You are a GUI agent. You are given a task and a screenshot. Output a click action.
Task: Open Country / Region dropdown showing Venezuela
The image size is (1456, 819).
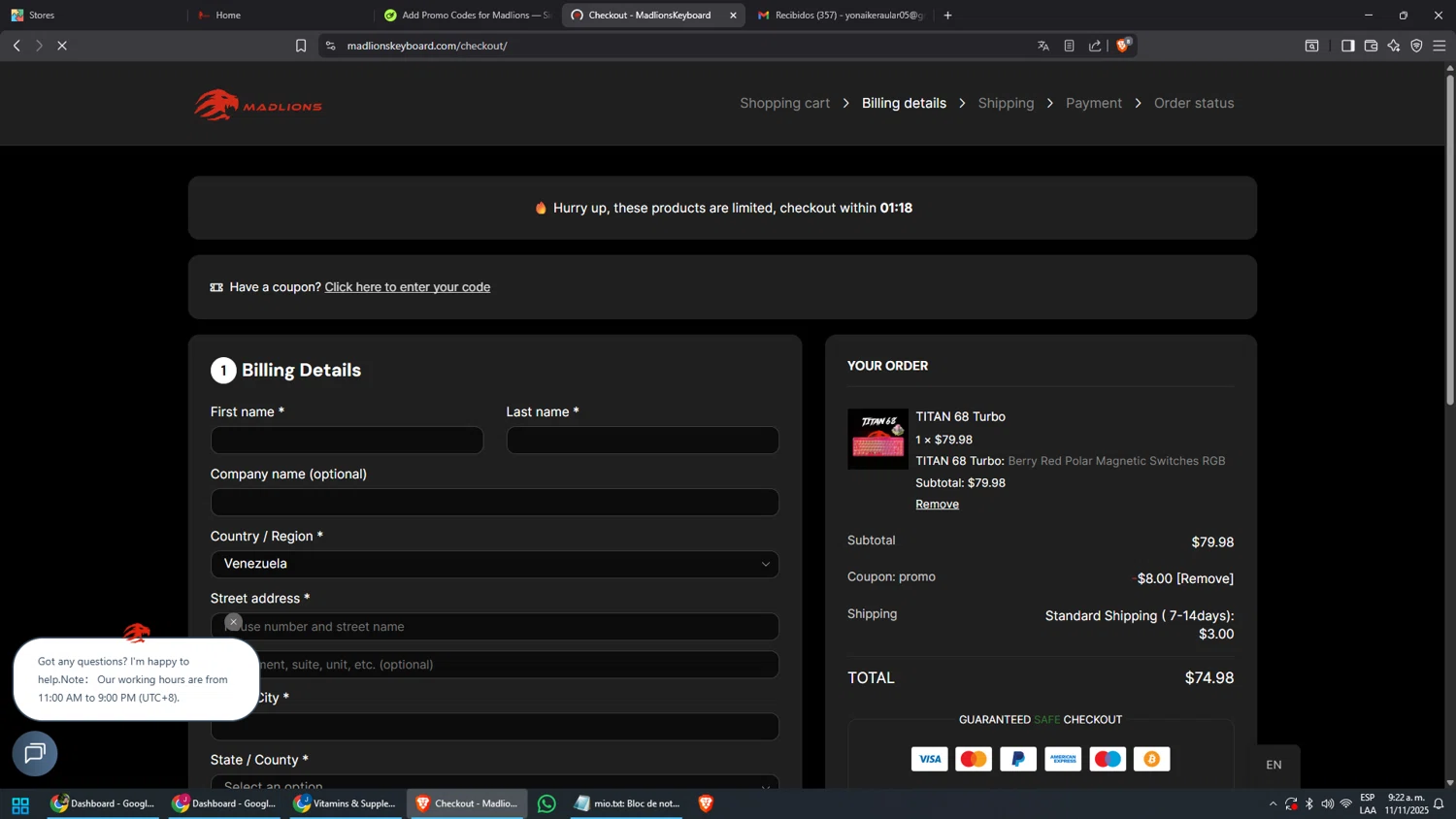point(494,564)
